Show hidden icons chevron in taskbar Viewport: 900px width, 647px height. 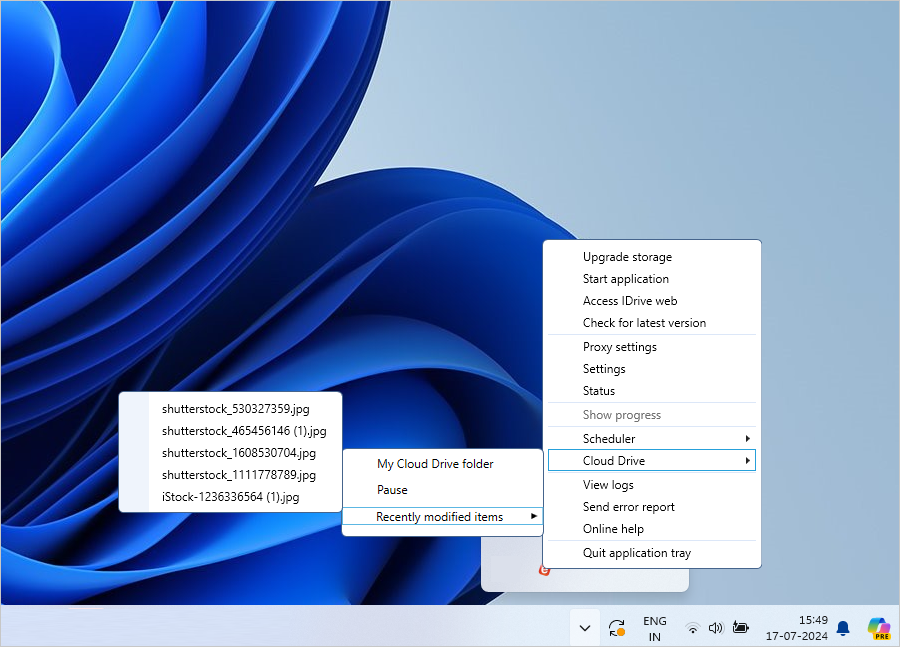tap(585, 627)
